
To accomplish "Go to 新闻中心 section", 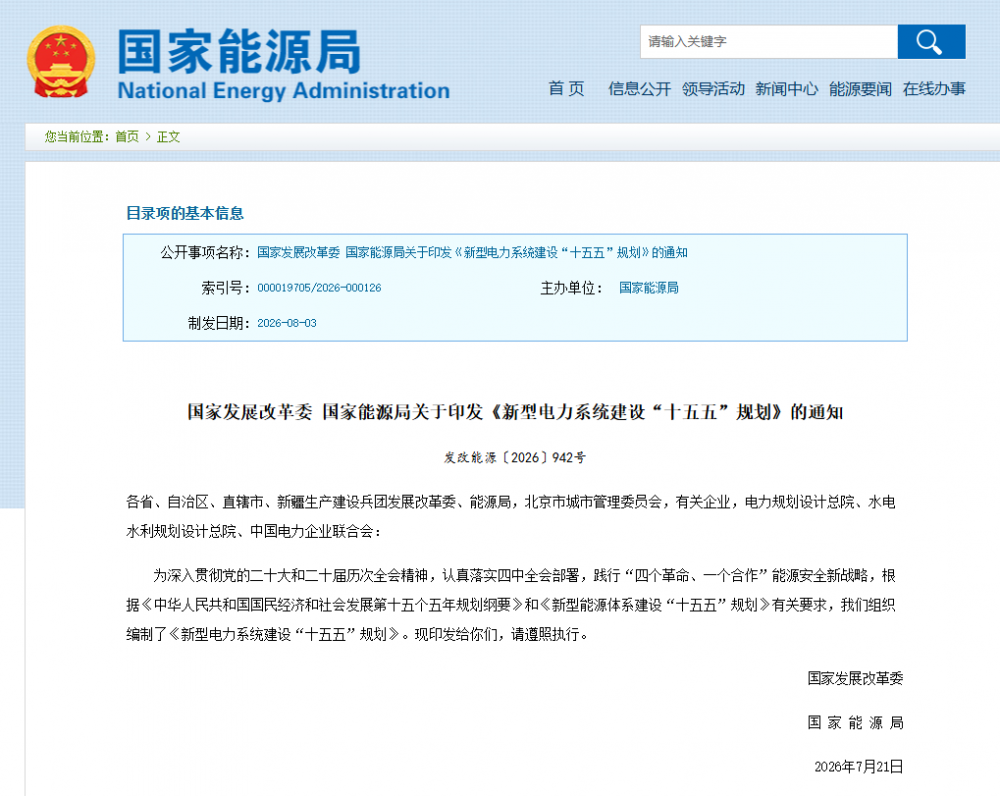I will (786, 89).
